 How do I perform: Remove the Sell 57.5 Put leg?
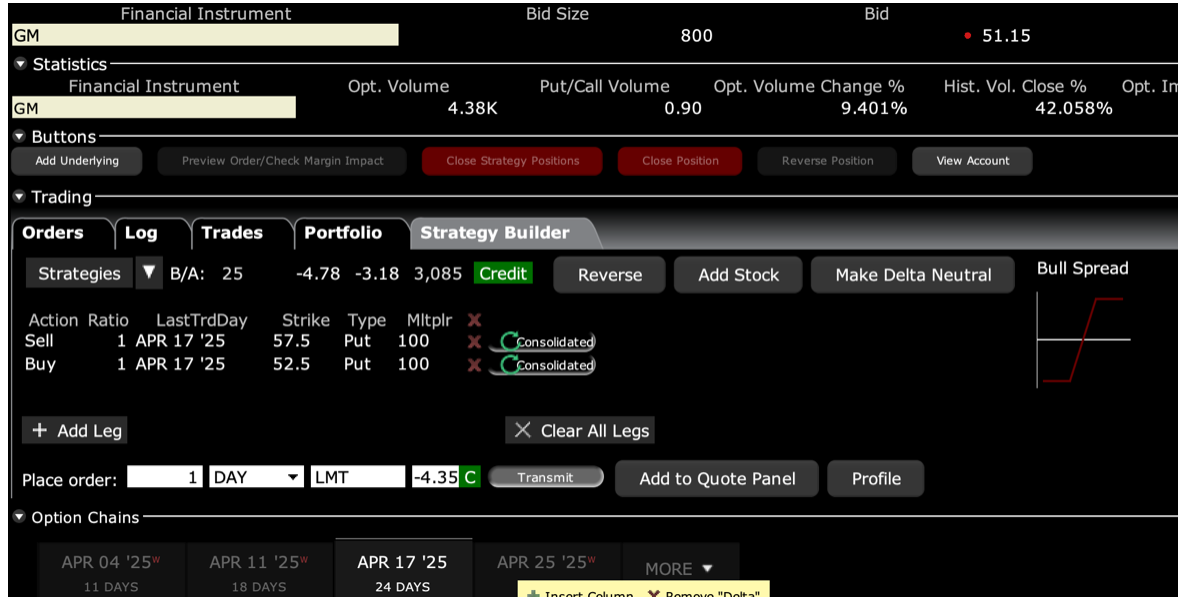pyautogui.click(x=474, y=342)
